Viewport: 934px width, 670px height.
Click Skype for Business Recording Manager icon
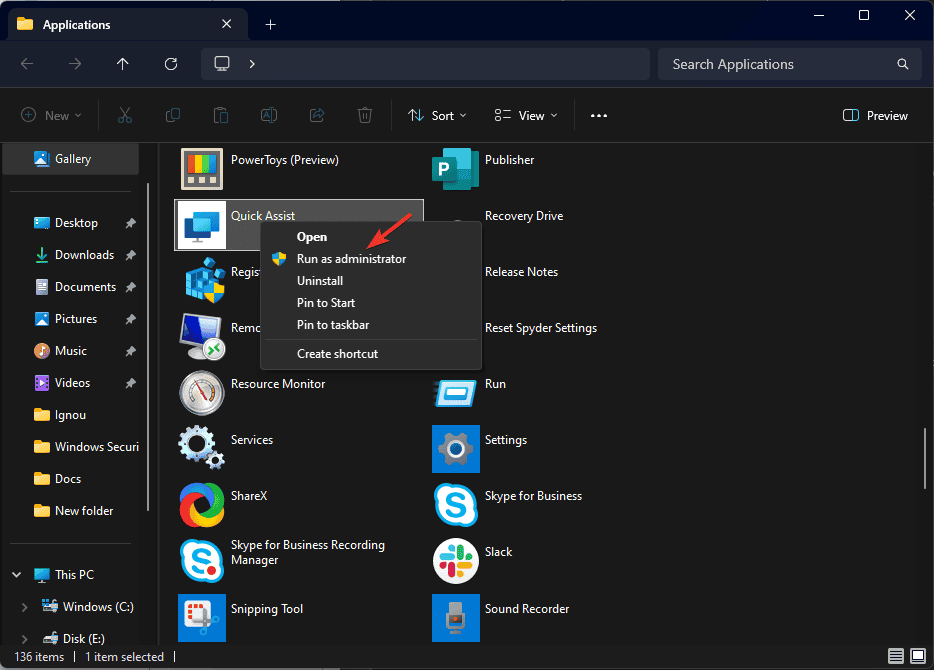coord(202,560)
